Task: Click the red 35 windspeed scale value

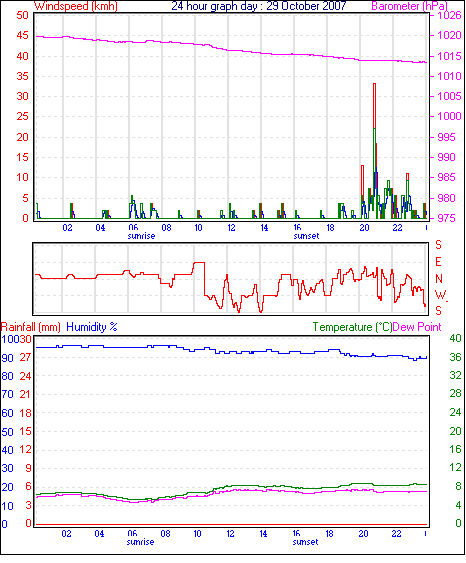Action: click(23, 76)
